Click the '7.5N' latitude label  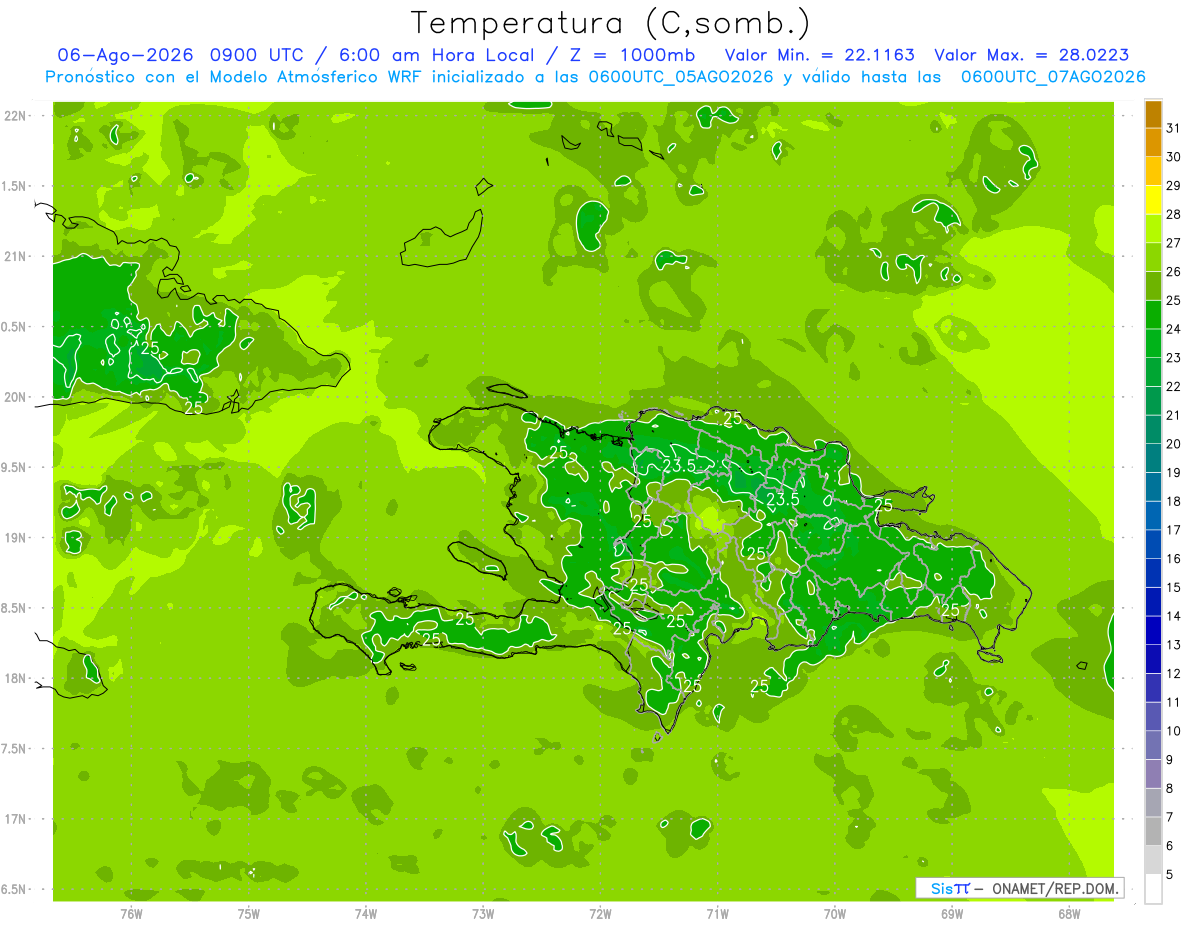pyautogui.click(x=15, y=749)
